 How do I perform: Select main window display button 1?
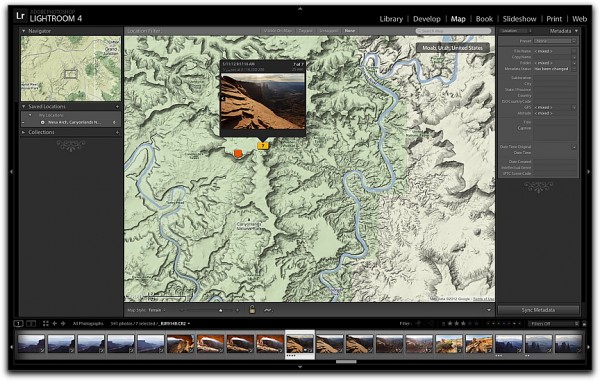(18, 324)
